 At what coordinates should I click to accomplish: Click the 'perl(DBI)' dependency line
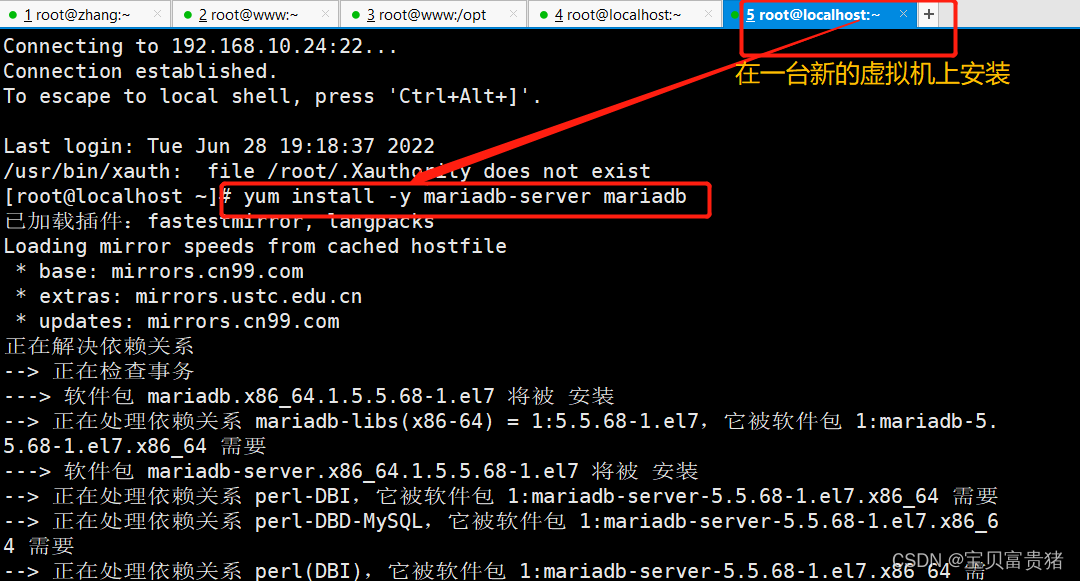(495, 571)
